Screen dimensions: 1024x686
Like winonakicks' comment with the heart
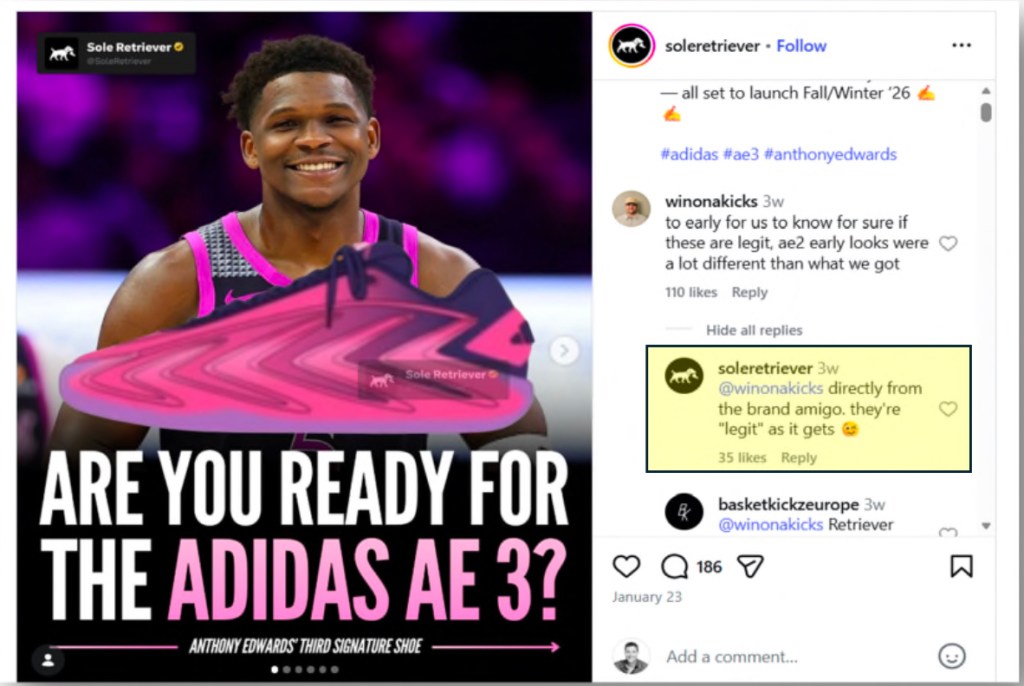948,244
